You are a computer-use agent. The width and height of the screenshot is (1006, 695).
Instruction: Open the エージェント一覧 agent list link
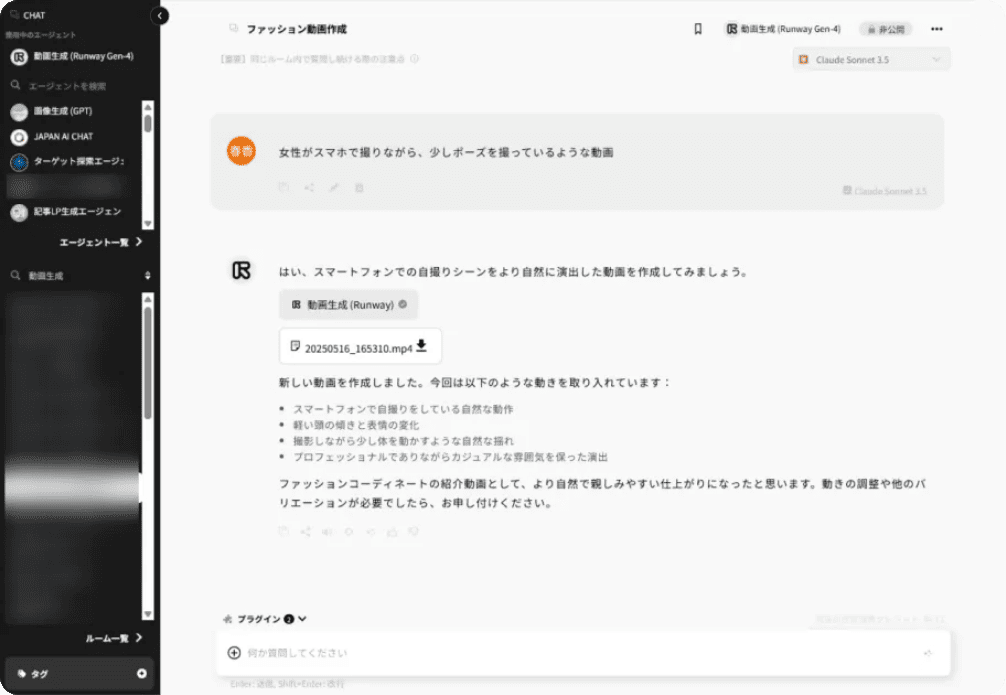(x=100, y=242)
